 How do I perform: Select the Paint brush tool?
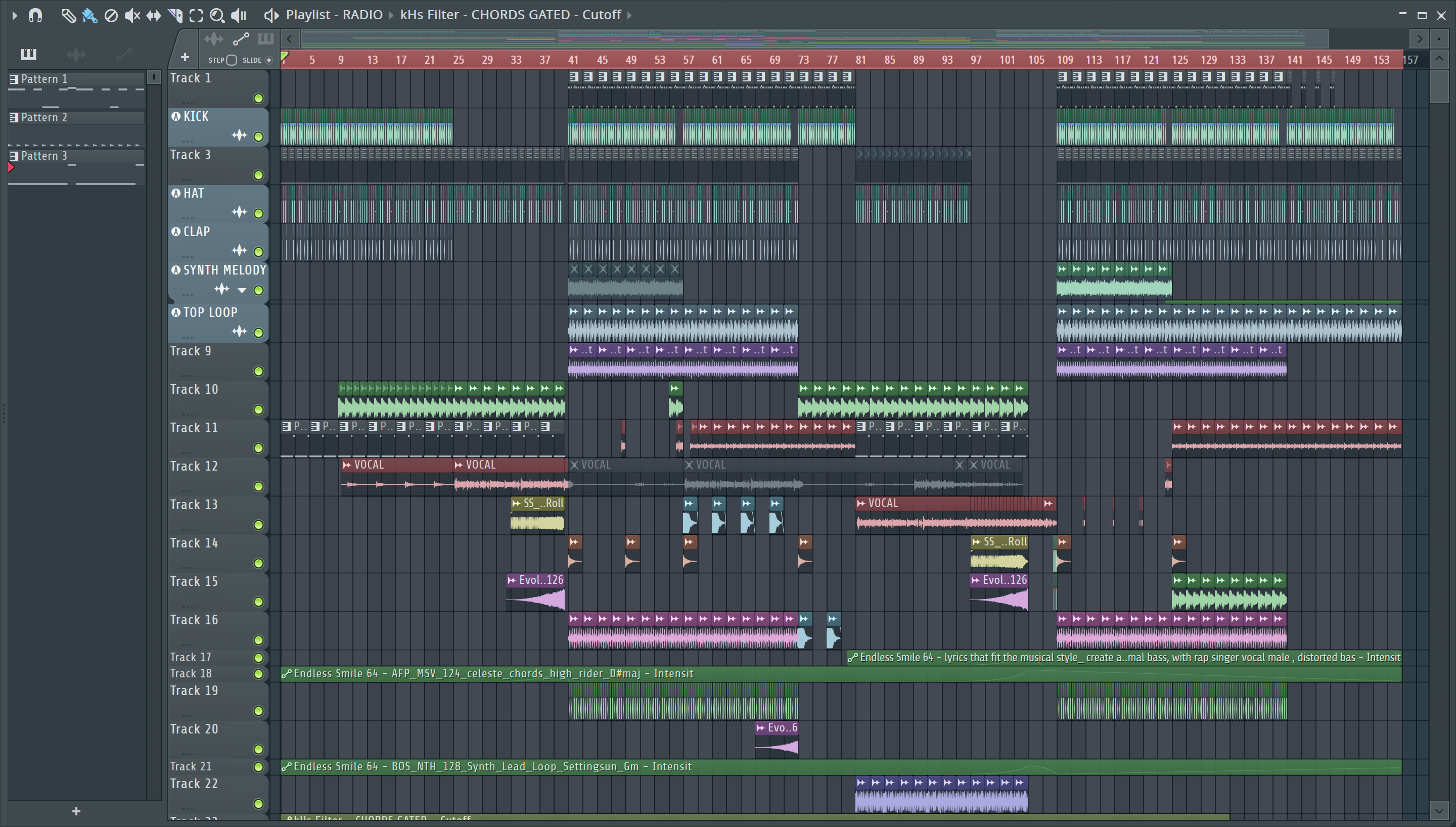tap(89, 15)
